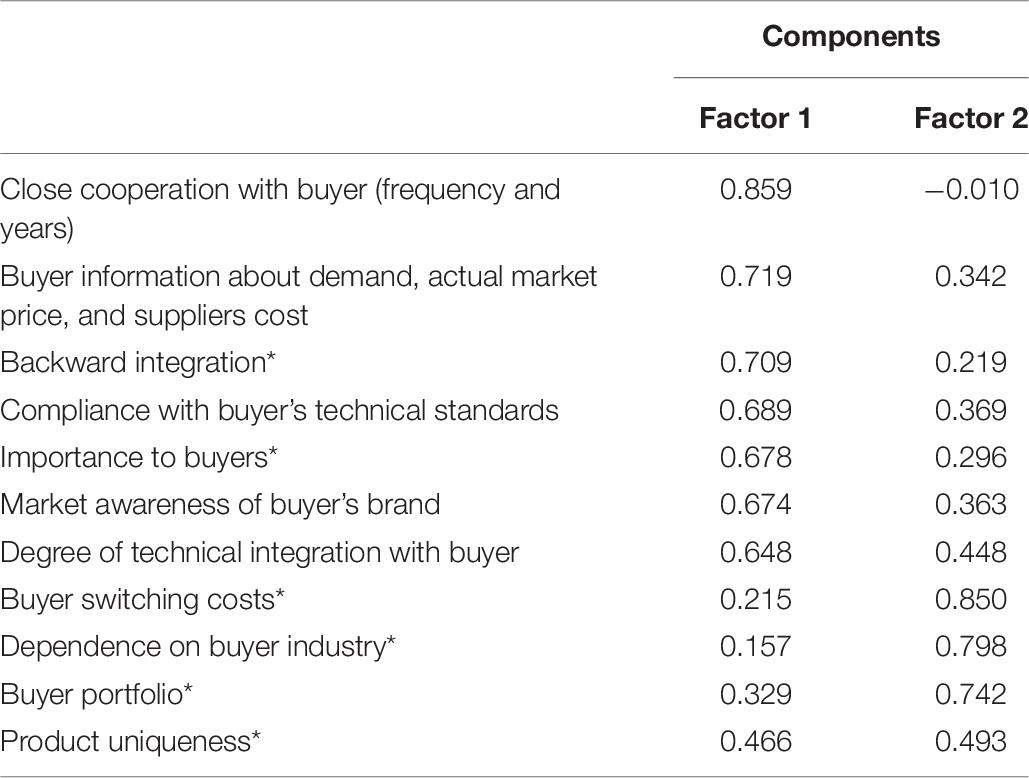1029x778 pixels.
Task: Click the value 0.859 in Factor 1
Action: point(755,190)
